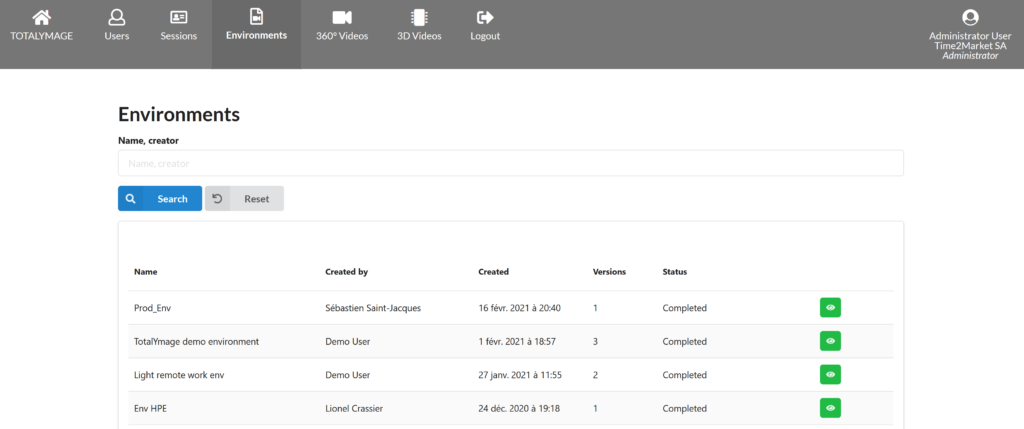The image size is (1024, 429).
Task: Open 360° Videos camera icon
Action: click(x=342, y=17)
